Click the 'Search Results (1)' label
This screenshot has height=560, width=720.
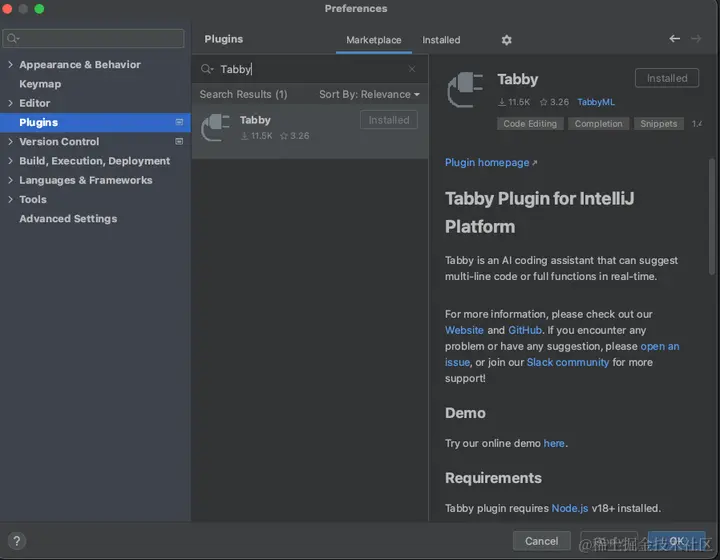(243, 94)
